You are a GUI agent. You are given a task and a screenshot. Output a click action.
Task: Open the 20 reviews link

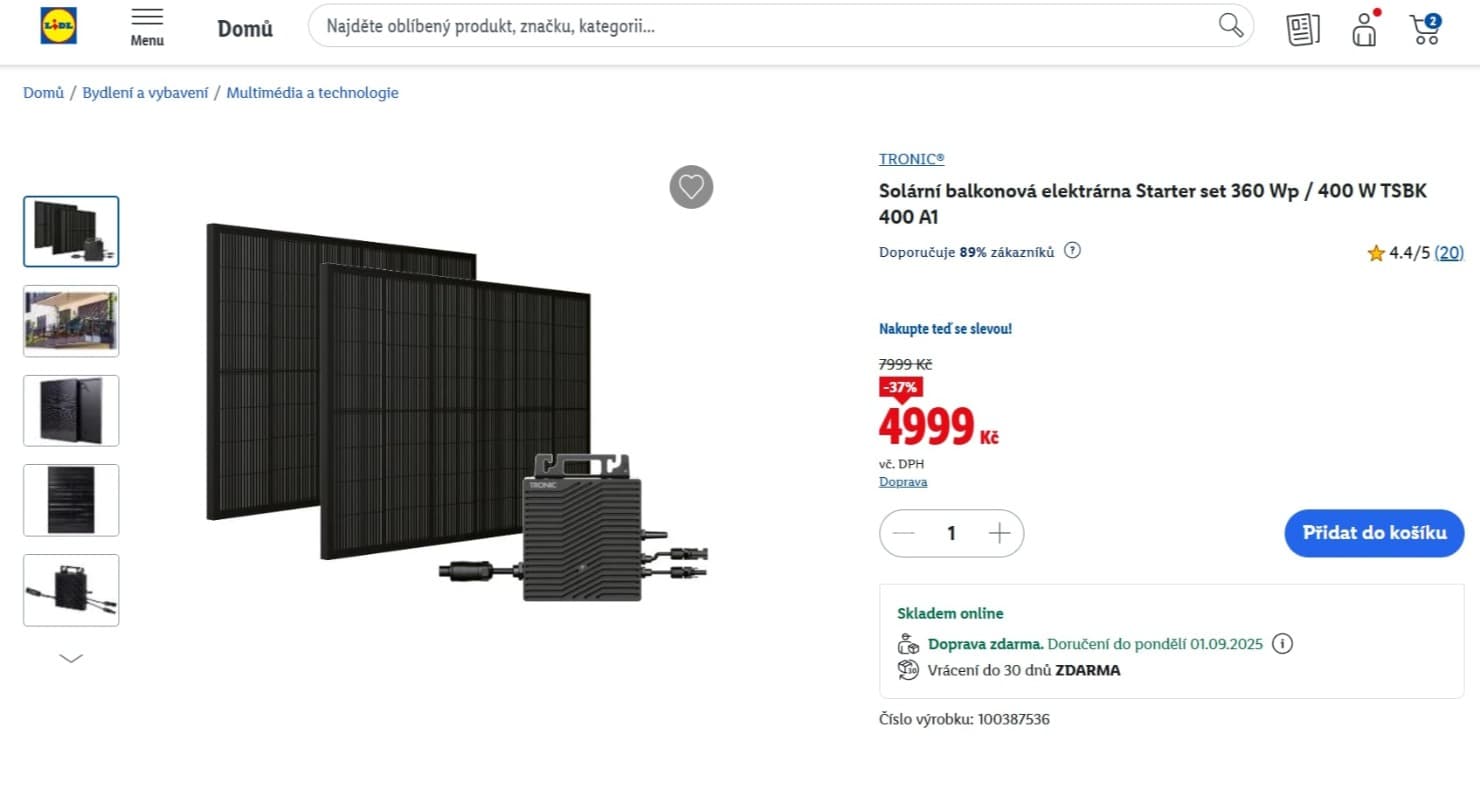click(1449, 254)
